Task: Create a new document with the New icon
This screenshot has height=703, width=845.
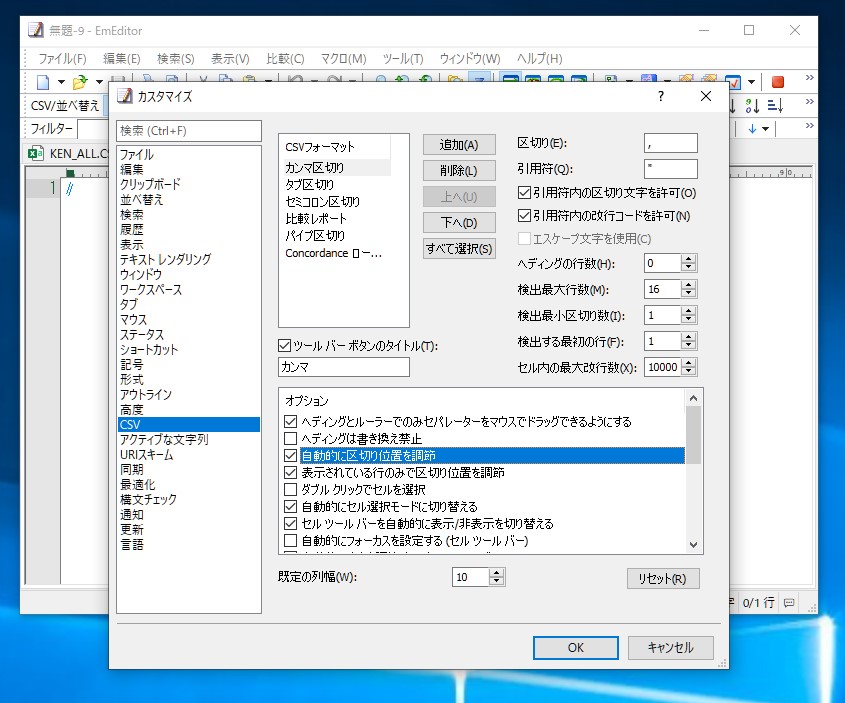Action: click(x=42, y=82)
